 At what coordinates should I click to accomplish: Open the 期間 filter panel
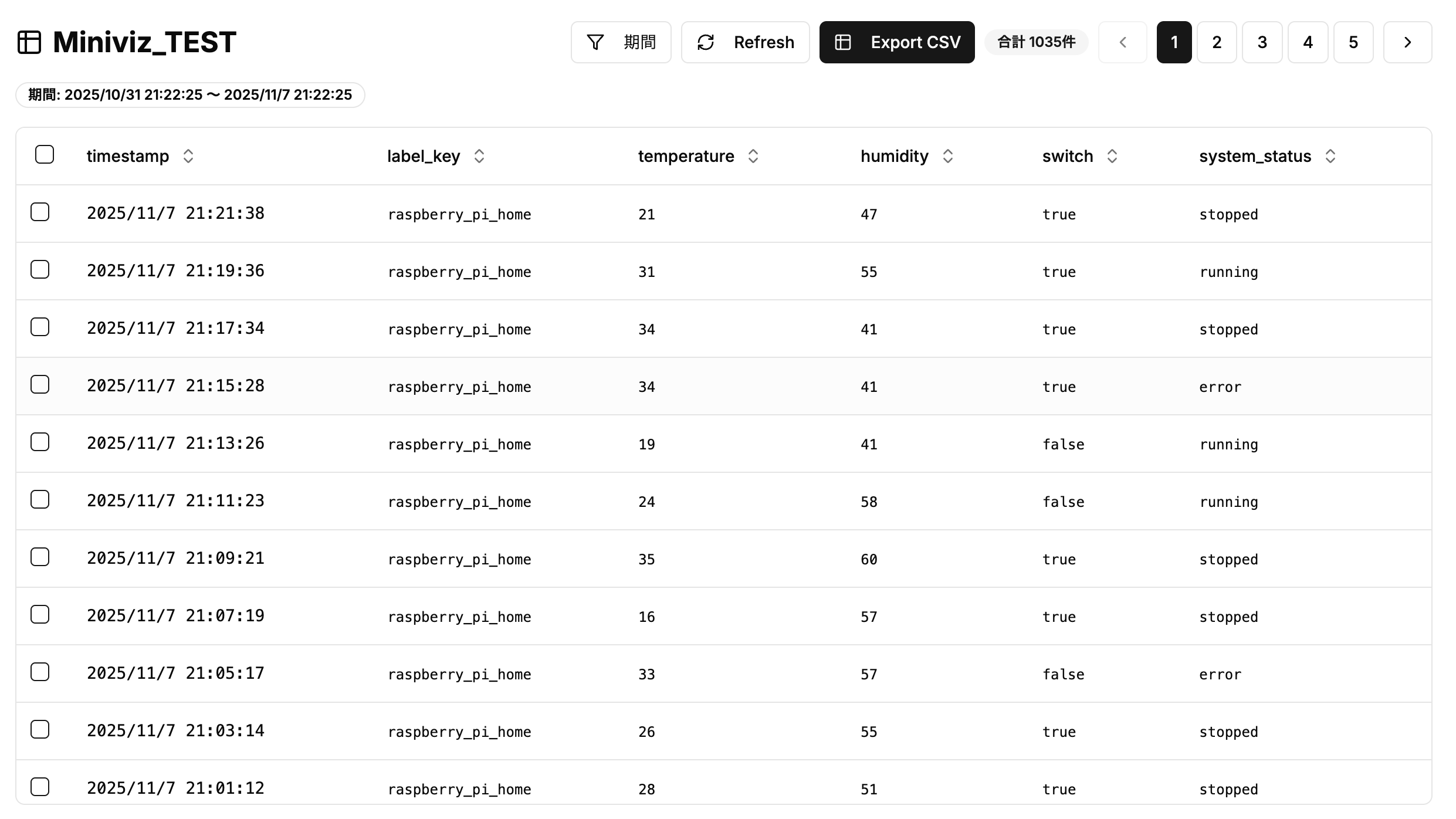621,42
